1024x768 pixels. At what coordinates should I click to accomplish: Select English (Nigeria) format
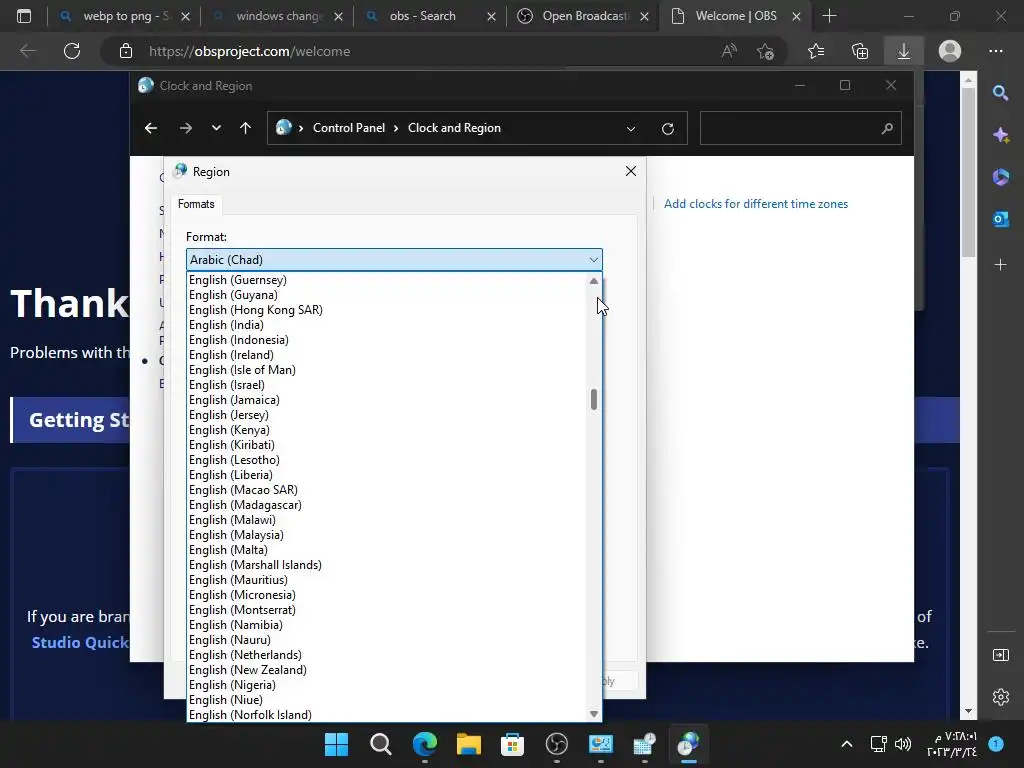coord(232,685)
